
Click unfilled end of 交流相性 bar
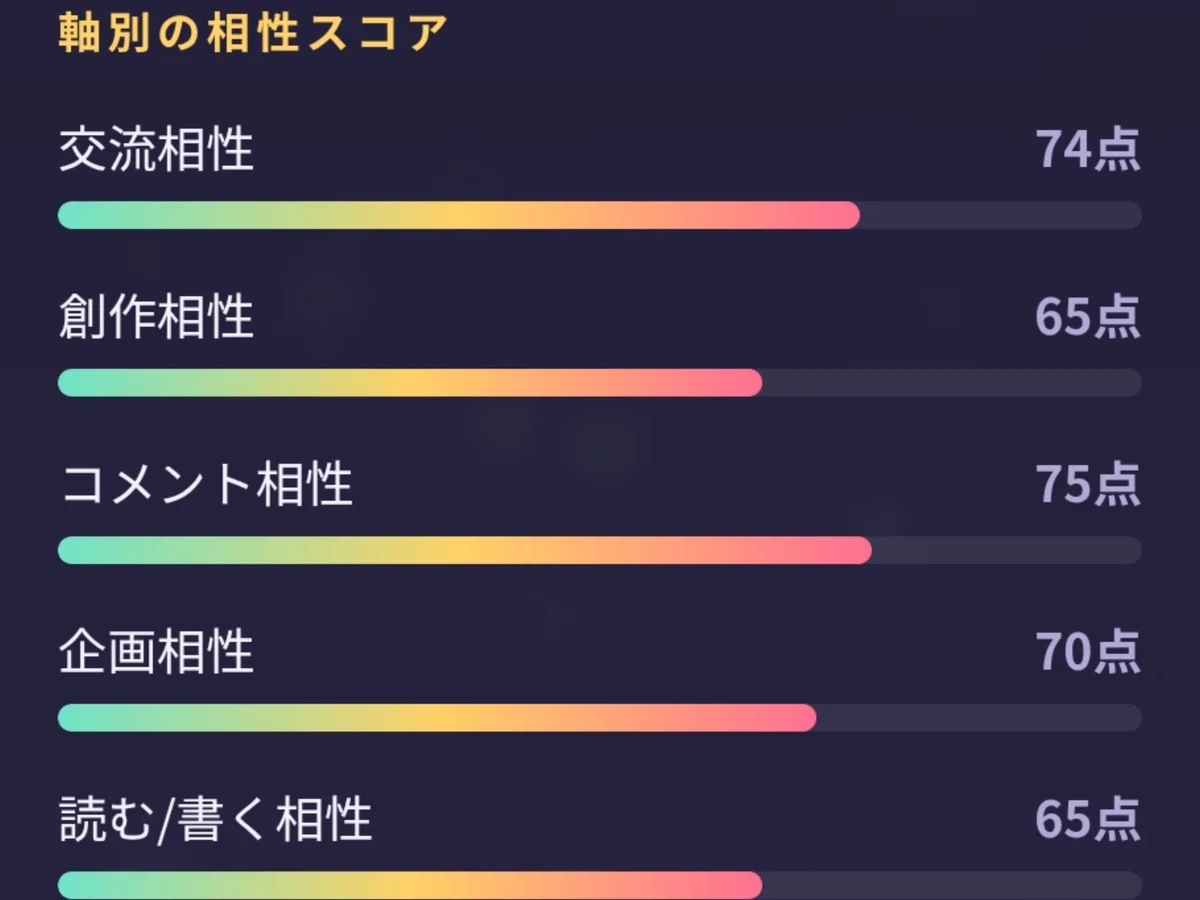(1001, 215)
